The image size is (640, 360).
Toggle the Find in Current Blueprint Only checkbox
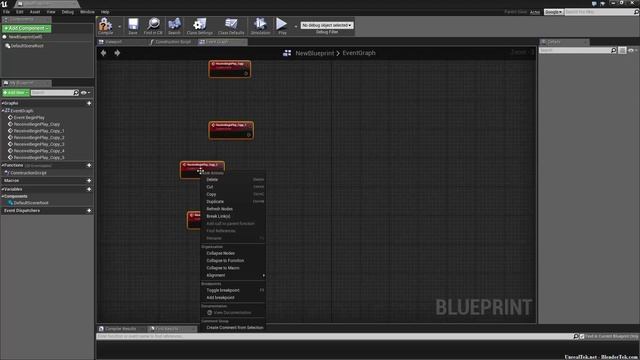click(x=582, y=336)
